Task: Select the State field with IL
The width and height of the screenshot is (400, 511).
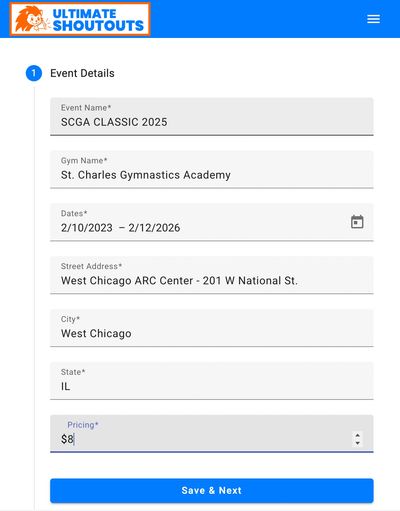Action: click(212, 381)
